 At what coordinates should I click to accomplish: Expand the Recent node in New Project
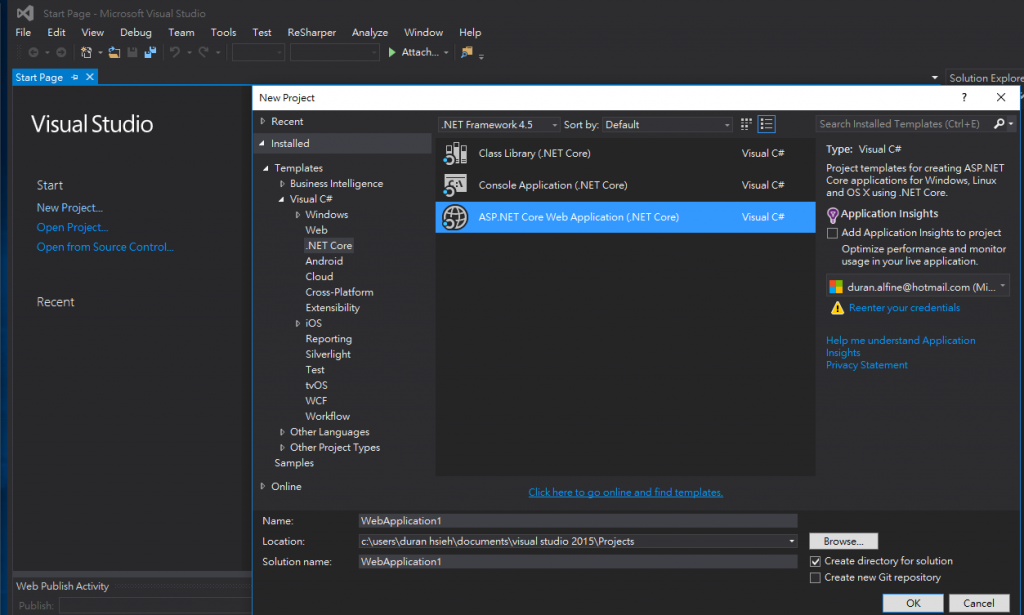tap(263, 121)
